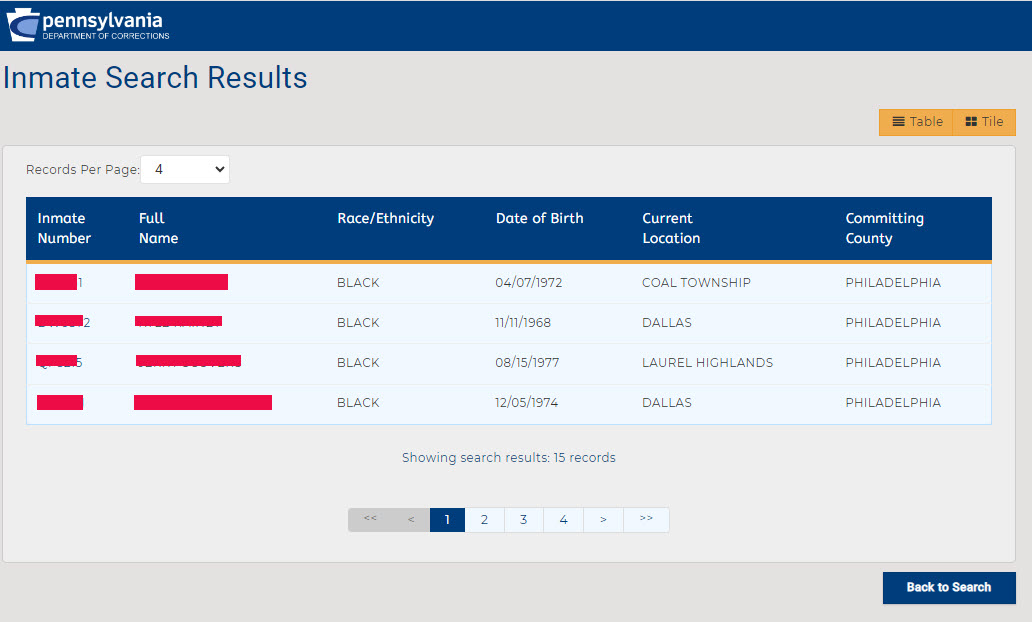Go to results page 4
The height and width of the screenshot is (622, 1032).
563,520
